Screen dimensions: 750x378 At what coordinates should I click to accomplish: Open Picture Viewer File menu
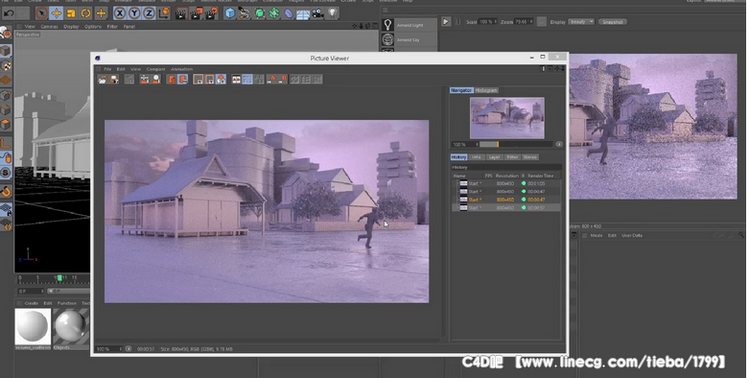(x=108, y=69)
